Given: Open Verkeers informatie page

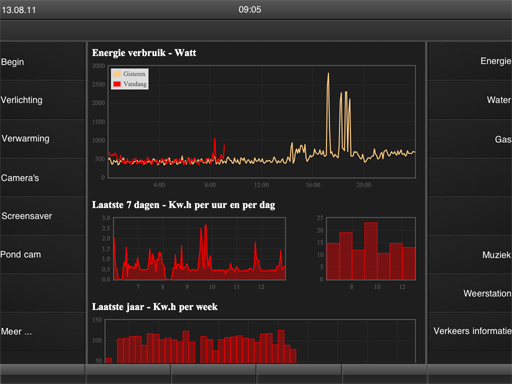Looking at the screenshot, I should point(470,331).
